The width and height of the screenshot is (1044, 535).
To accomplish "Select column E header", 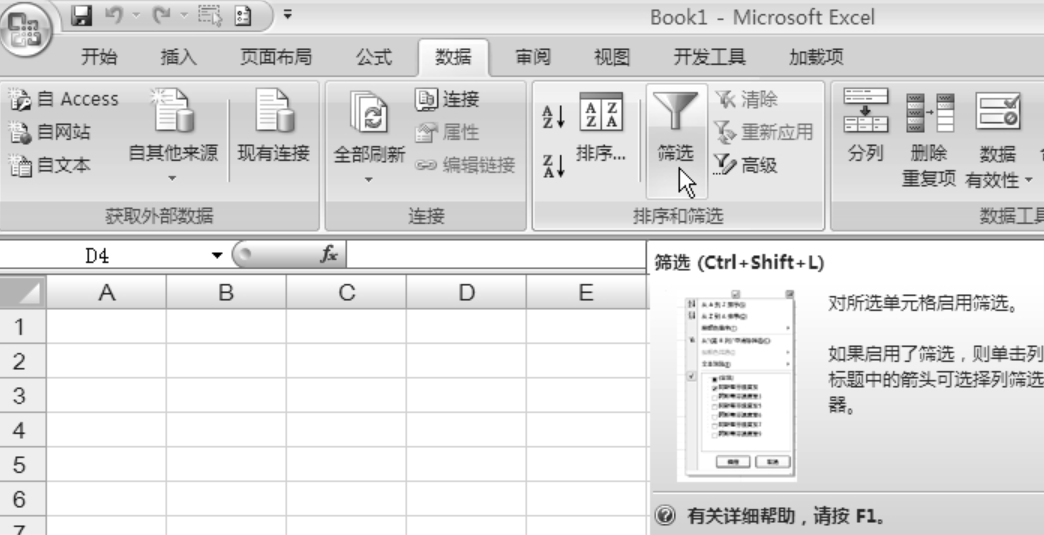I will point(586,292).
